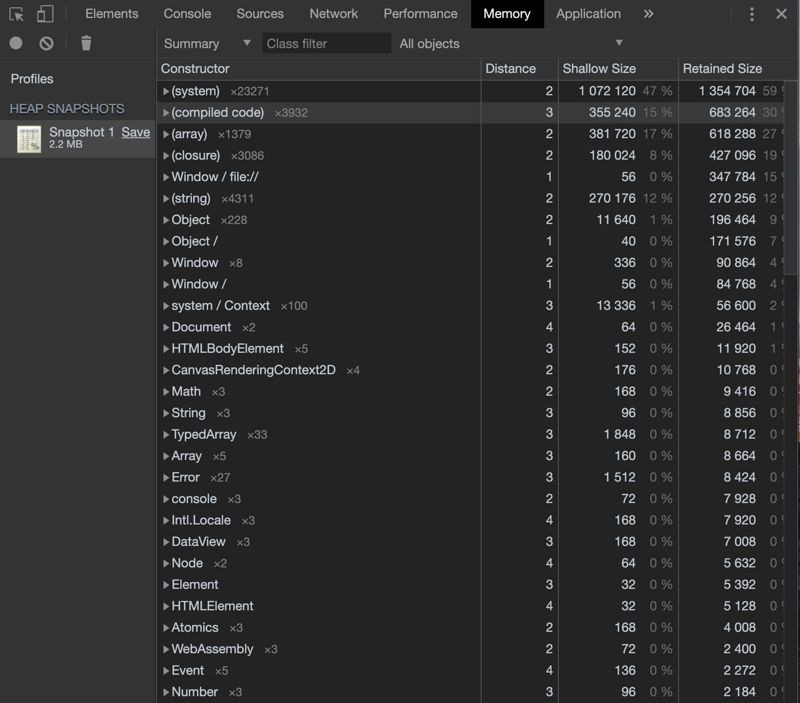
Task: Click the Save link for Snapshot 1
Action: click(136, 132)
